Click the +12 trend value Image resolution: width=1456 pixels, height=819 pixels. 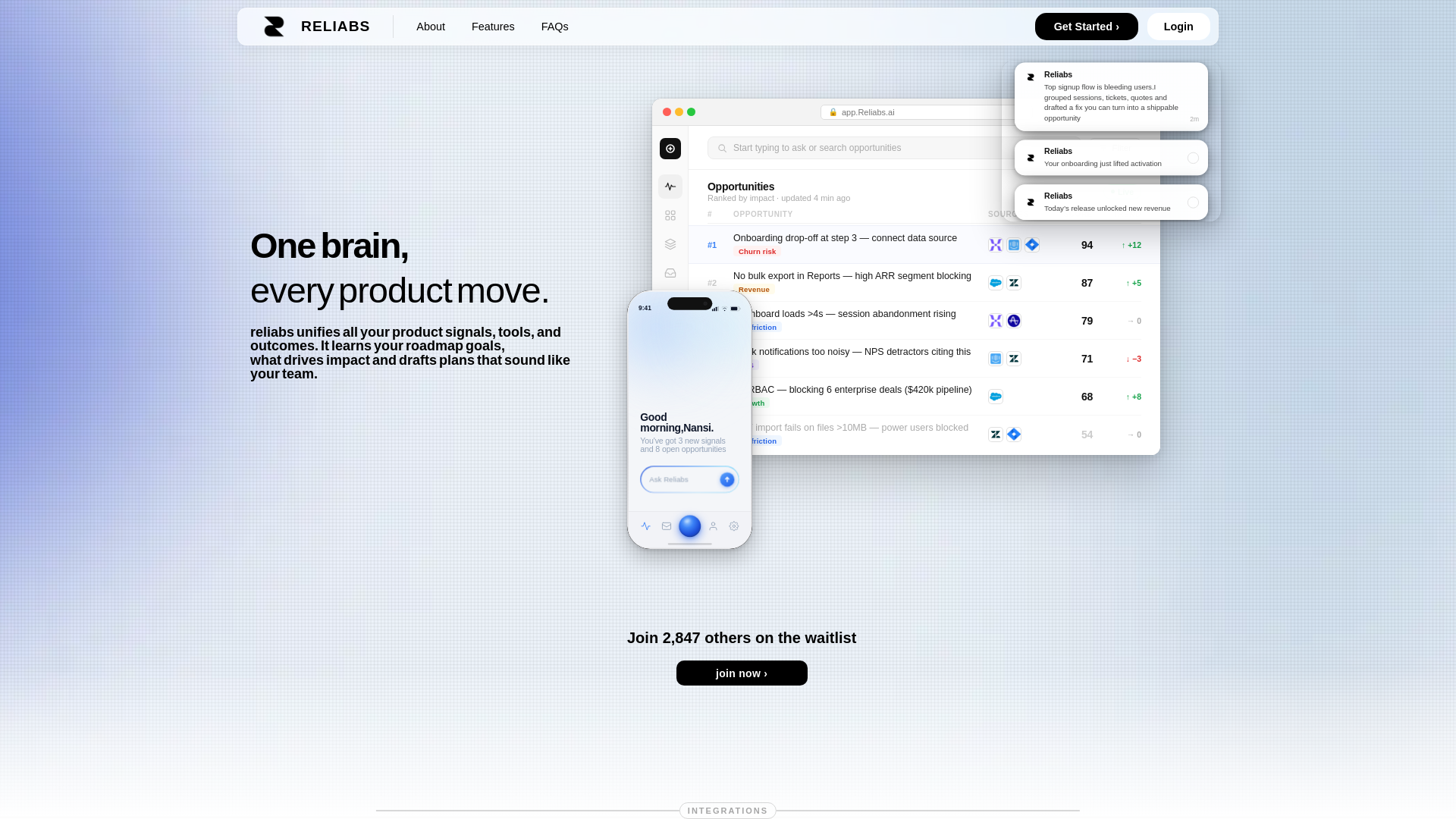coord(1131,245)
